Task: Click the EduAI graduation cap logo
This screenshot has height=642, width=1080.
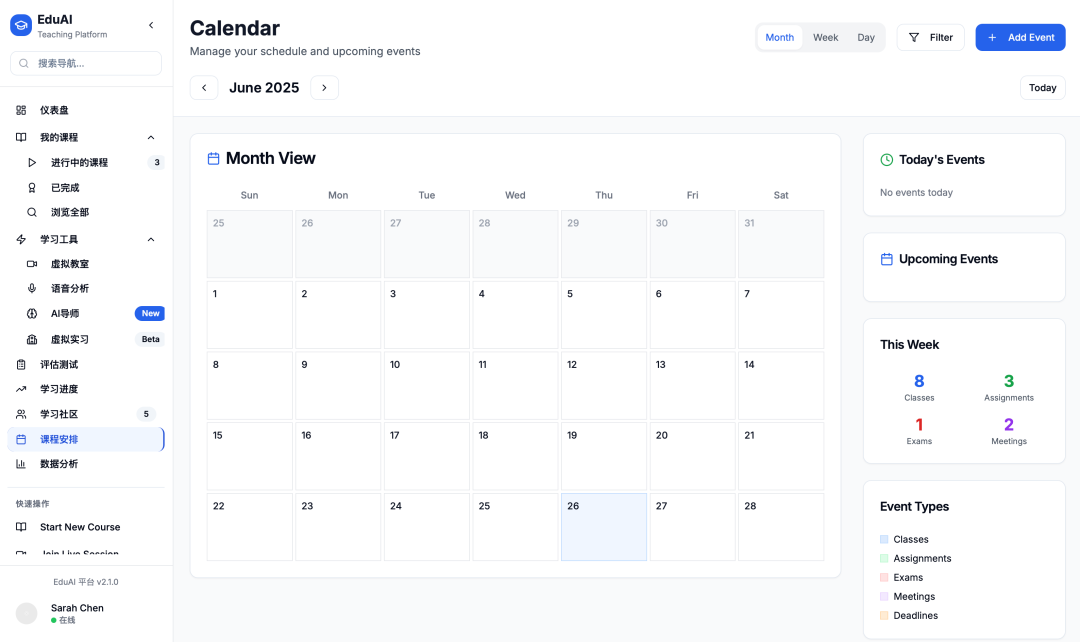Action: click(21, 25)
